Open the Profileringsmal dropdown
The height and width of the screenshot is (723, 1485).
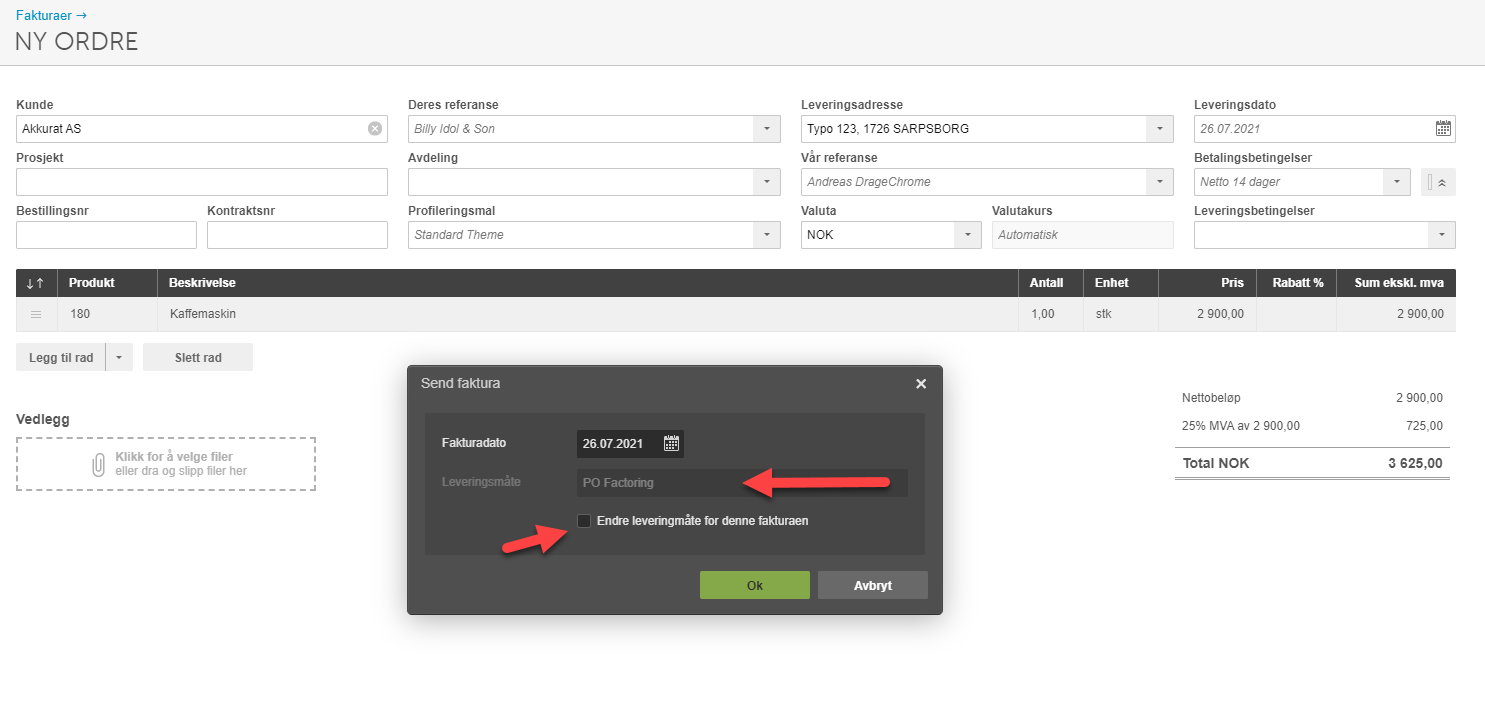click(x=767, y=235)
